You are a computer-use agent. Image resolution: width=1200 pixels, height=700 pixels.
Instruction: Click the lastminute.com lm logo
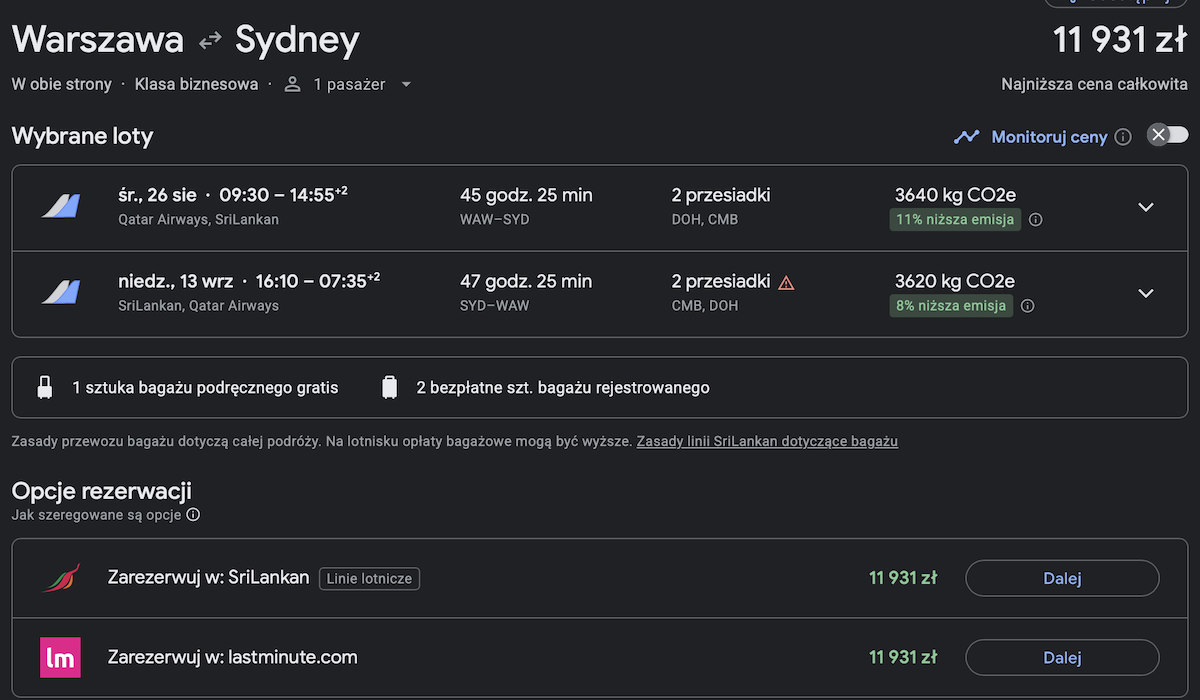pyautogui.click(x=60, y=658)
